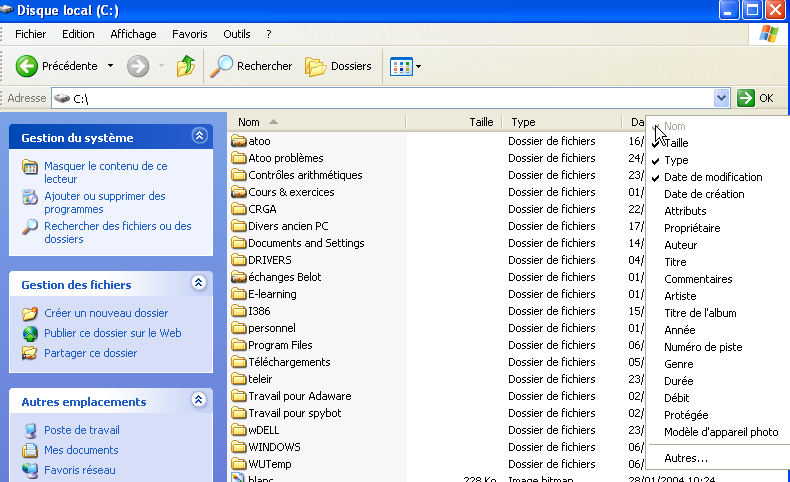
Task: Click the Masquer le contenu icon
Action: 30,167
